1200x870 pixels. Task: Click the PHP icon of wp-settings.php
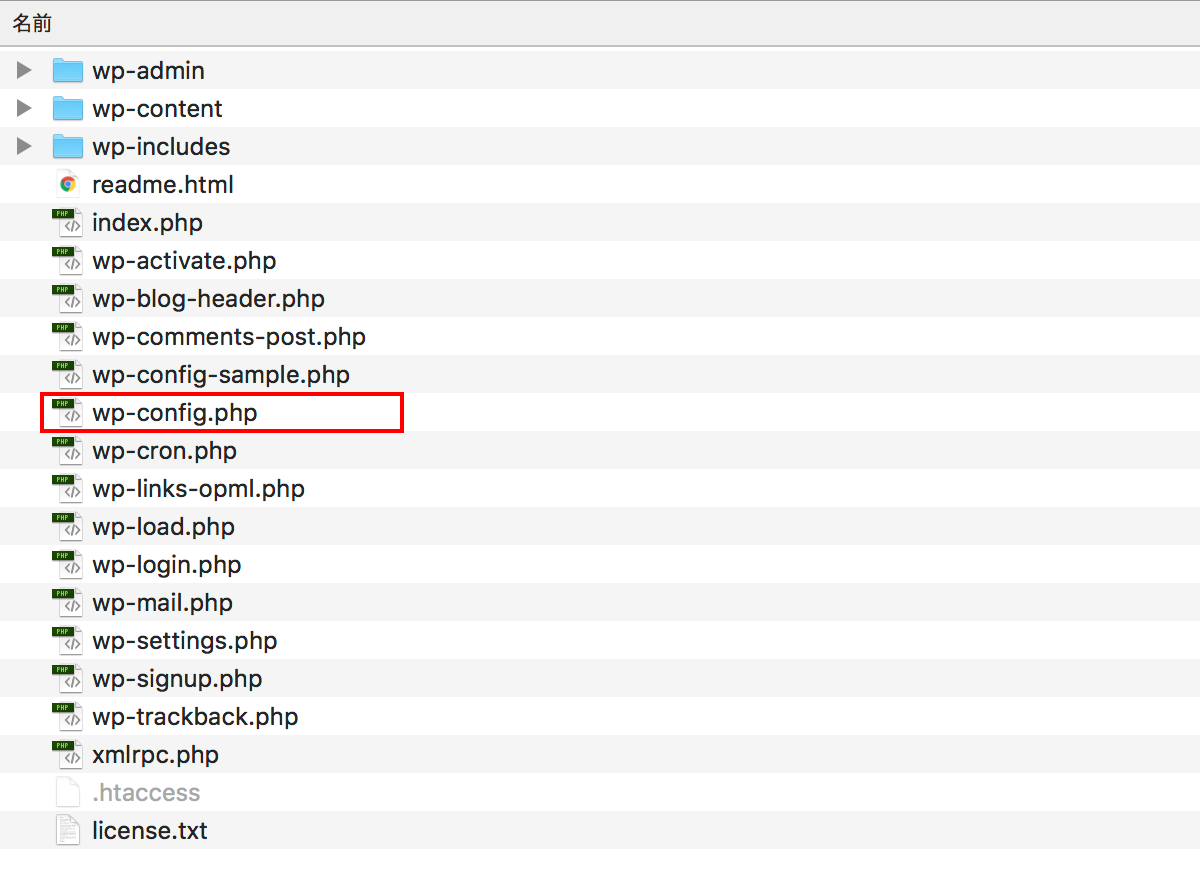[x=67, y=640]
